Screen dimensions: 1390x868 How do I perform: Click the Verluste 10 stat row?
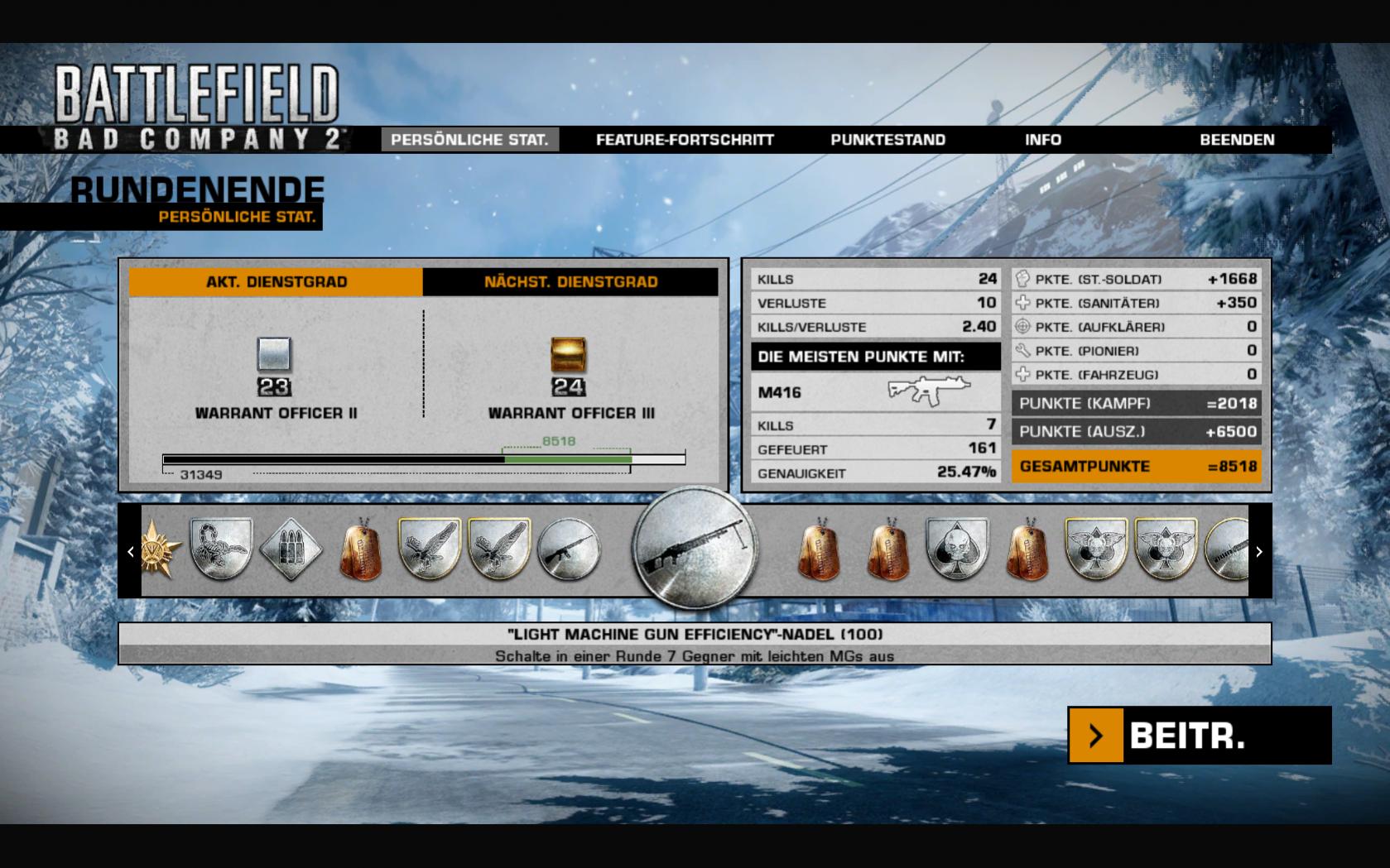pyautogui.click(x=876, y=303)
